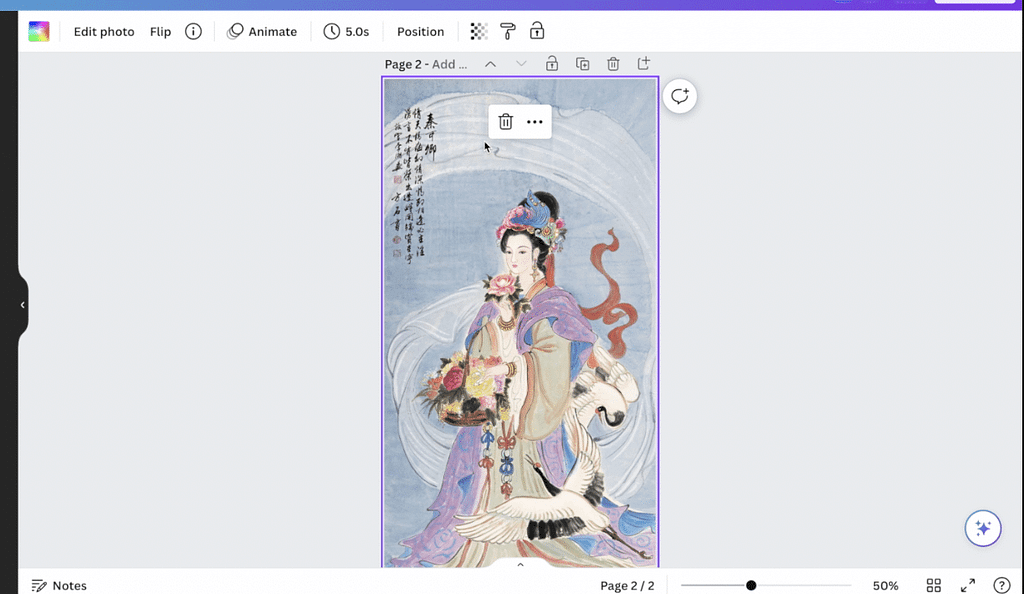Enter fullscreen present mode
The width and height of the screenshot is (1024, 594).
point(968,586)
